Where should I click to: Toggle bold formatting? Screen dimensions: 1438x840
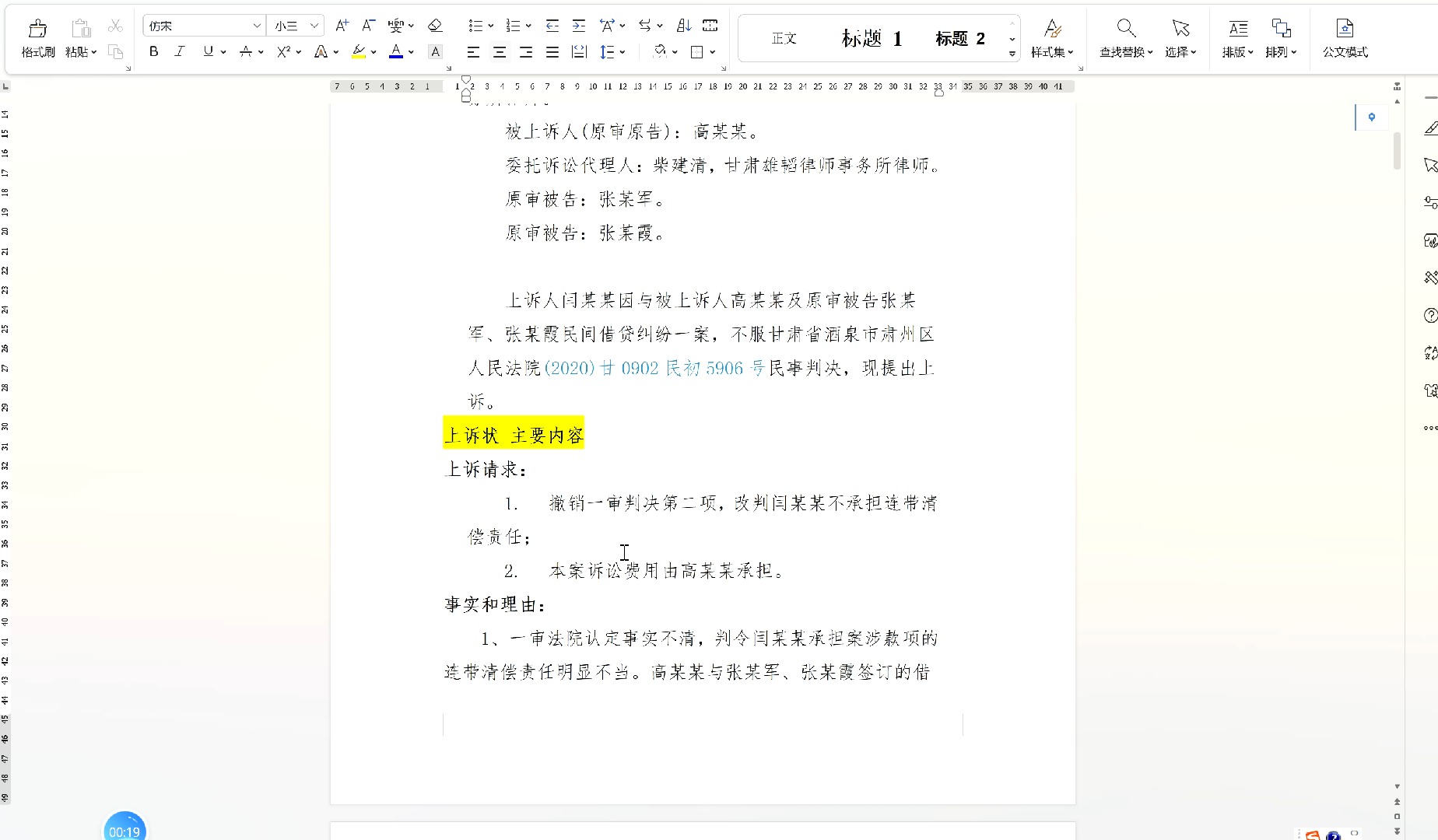tap(154, 51)
